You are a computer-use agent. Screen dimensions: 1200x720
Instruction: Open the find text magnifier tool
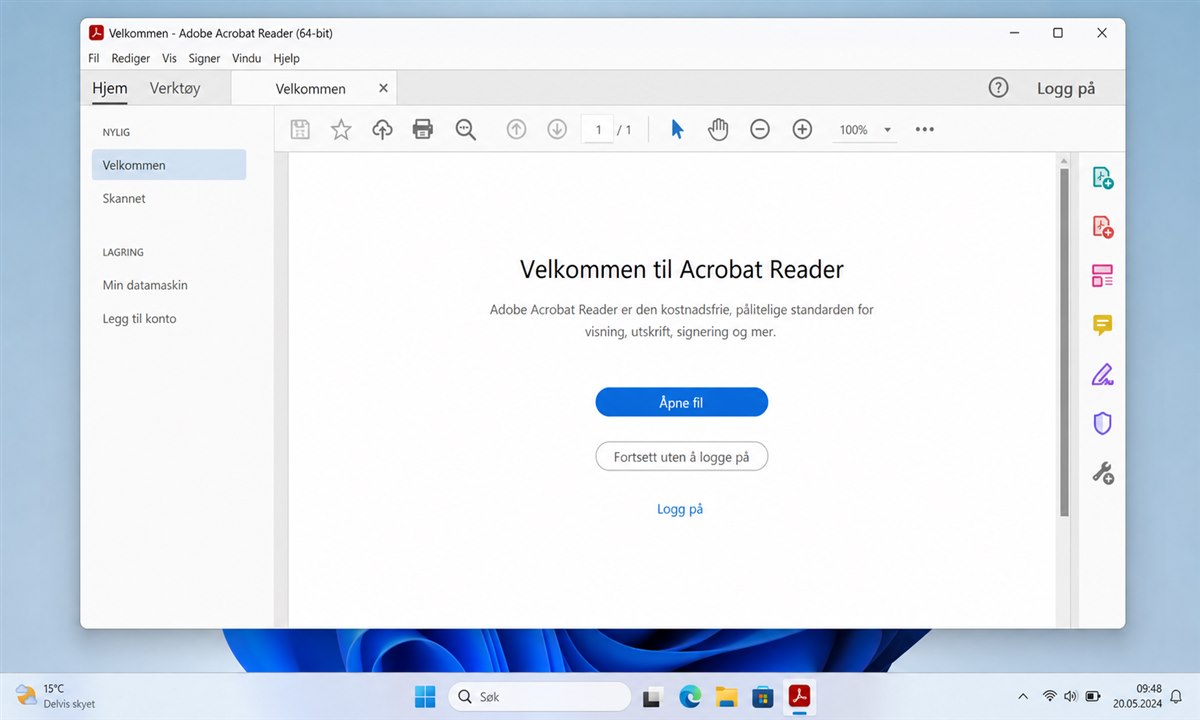coord(465,129)
